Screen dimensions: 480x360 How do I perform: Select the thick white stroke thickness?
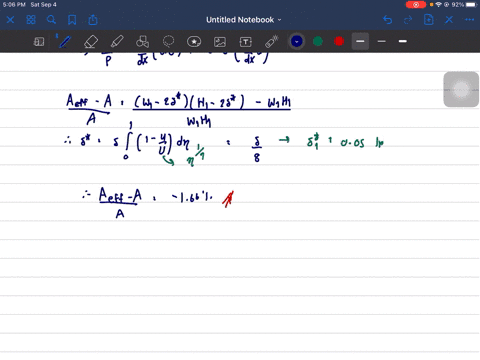point(403,41)
